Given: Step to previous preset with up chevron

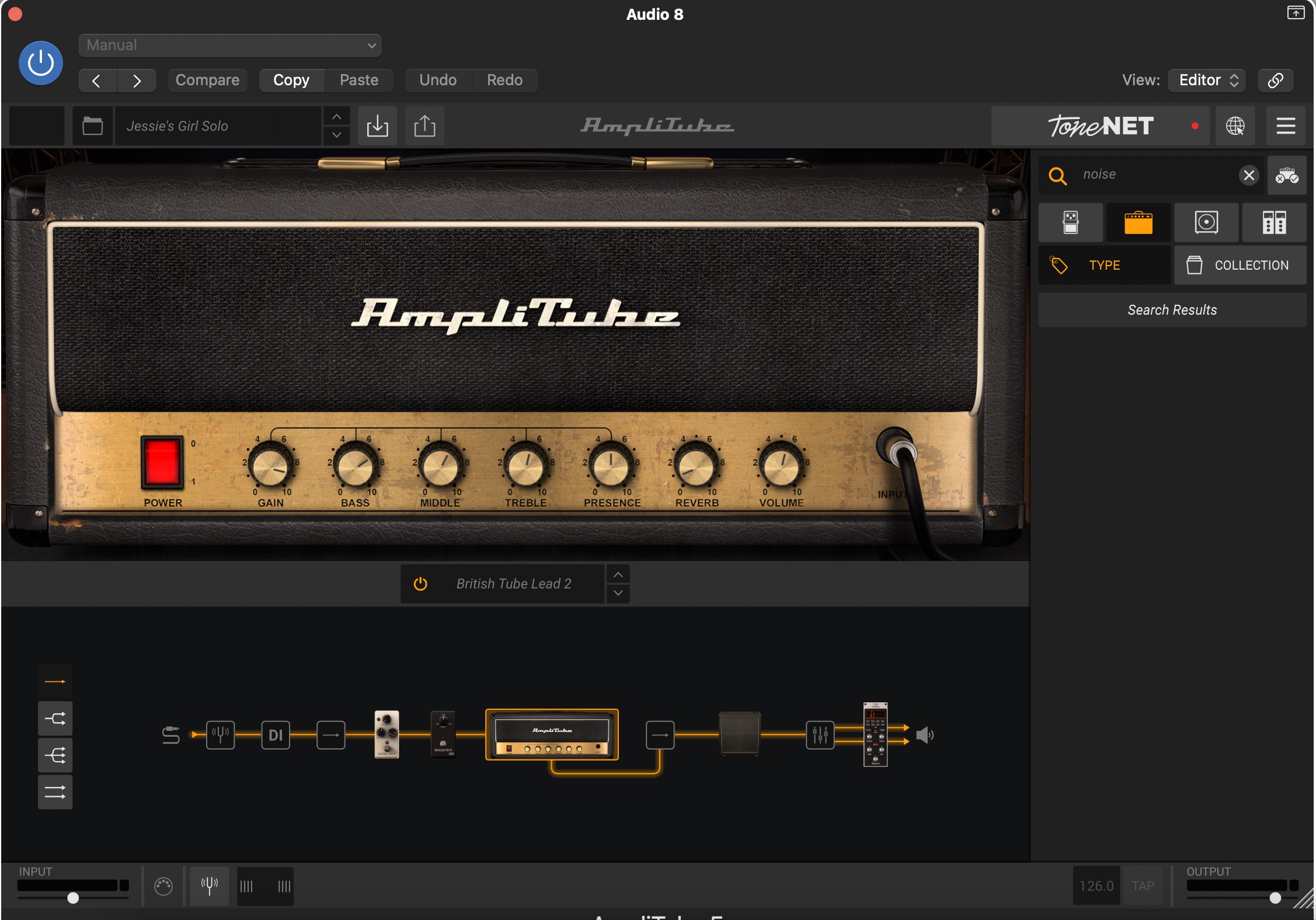Looking at the screenshot, I should pyautogui.click(x=337, y=116).
